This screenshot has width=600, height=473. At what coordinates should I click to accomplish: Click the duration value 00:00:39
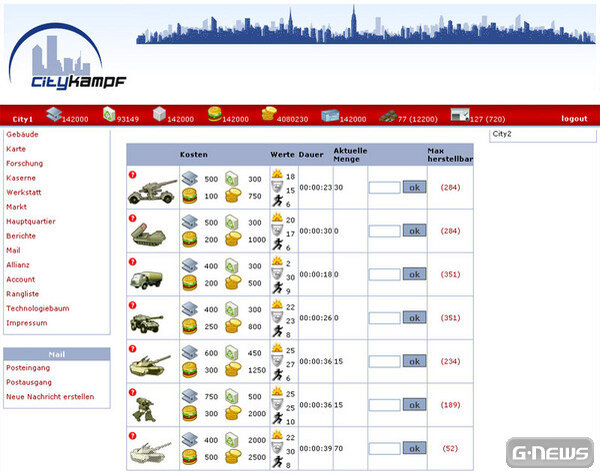(x=316, y=449)
